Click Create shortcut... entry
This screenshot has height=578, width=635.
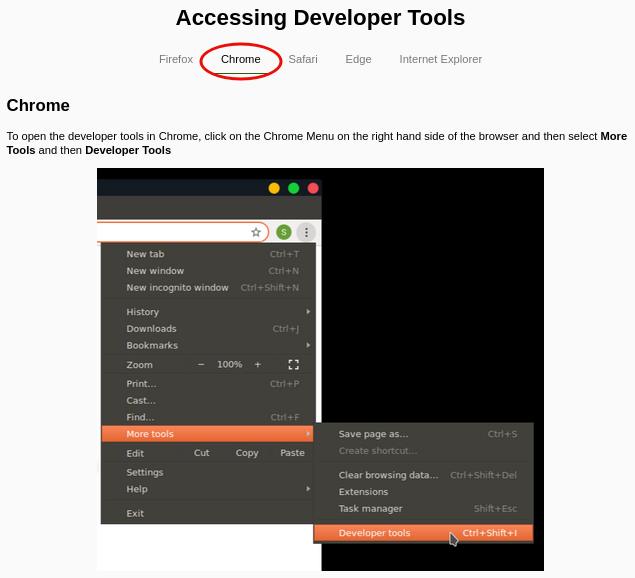(424, 451)
